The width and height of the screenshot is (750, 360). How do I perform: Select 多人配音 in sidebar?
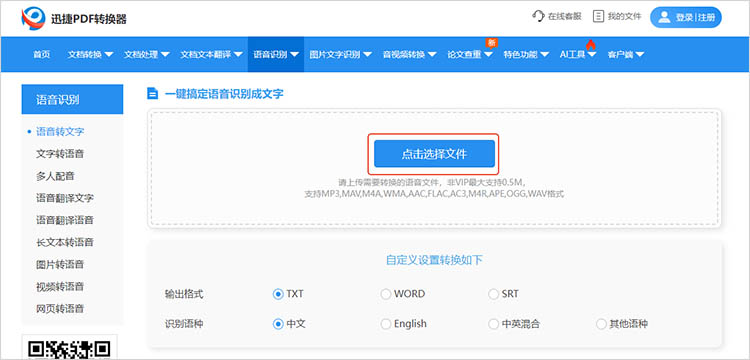pyautogui.click(x=55, y=176)
